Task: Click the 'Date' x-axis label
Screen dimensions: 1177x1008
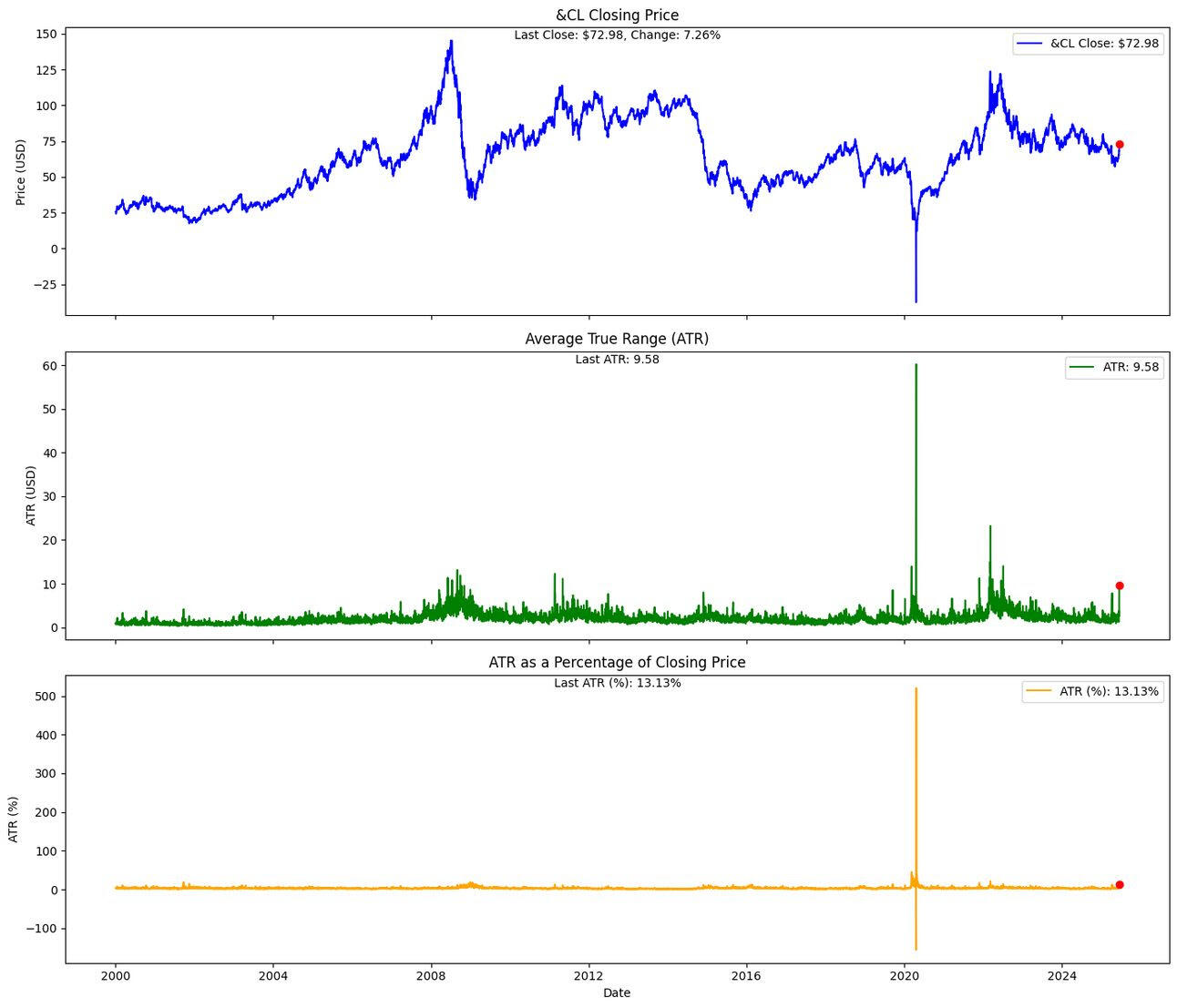Action: point(617,993)
